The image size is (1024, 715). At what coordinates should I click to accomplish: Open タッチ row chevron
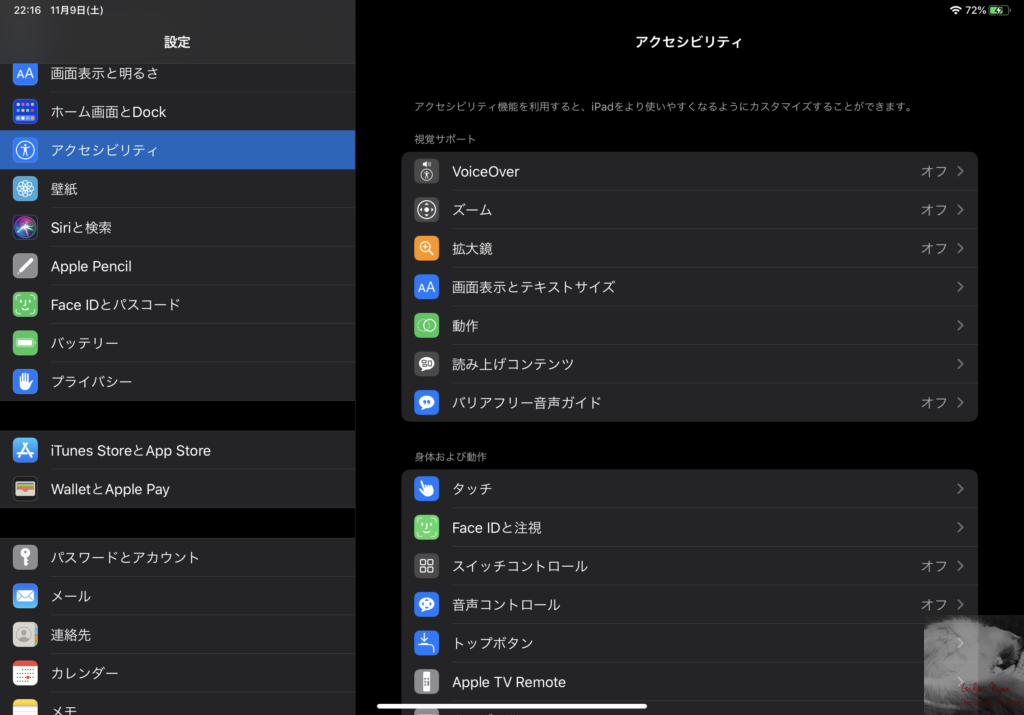(960, 488)
